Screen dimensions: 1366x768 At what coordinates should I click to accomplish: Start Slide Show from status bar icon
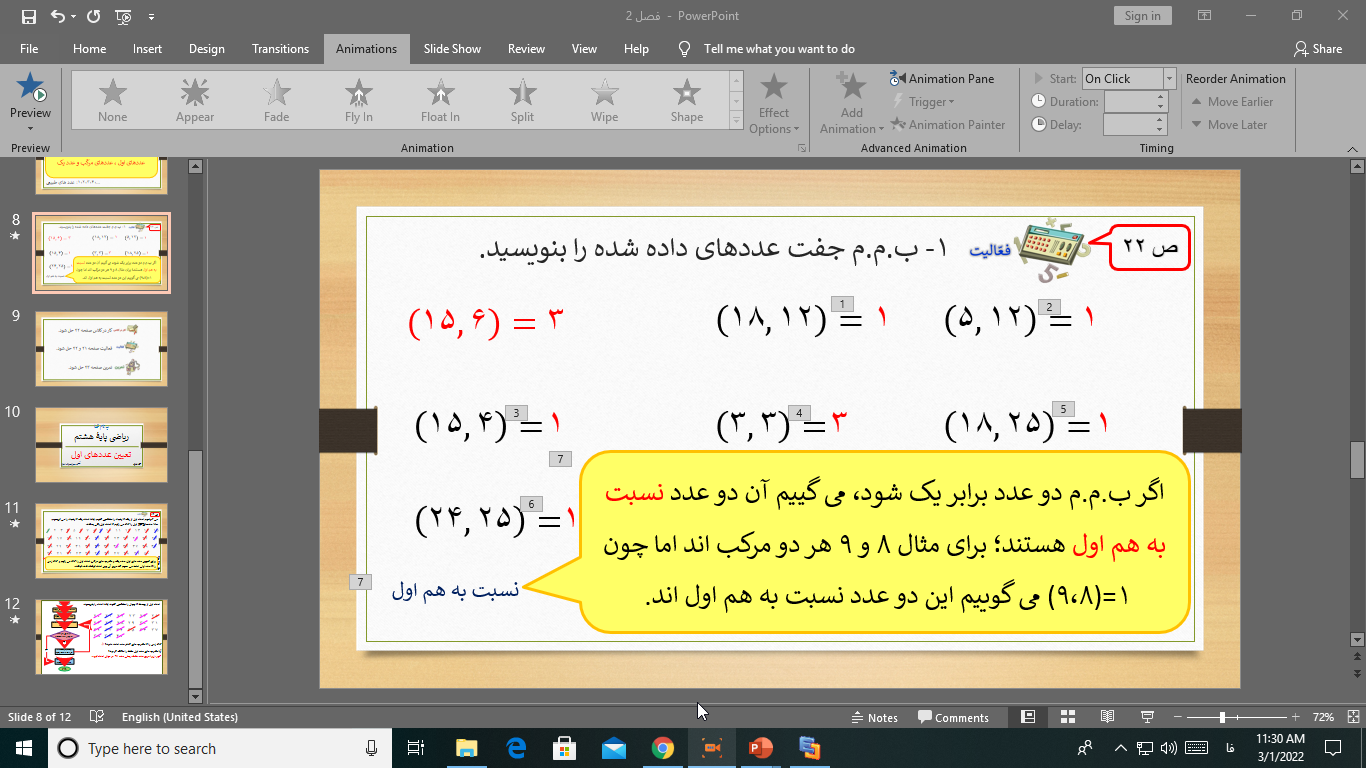(1147, 717)
